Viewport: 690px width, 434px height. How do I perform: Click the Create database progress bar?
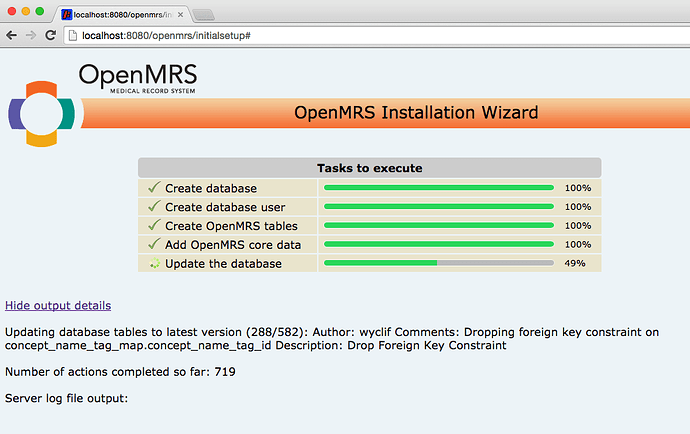(x=439, y=188)
